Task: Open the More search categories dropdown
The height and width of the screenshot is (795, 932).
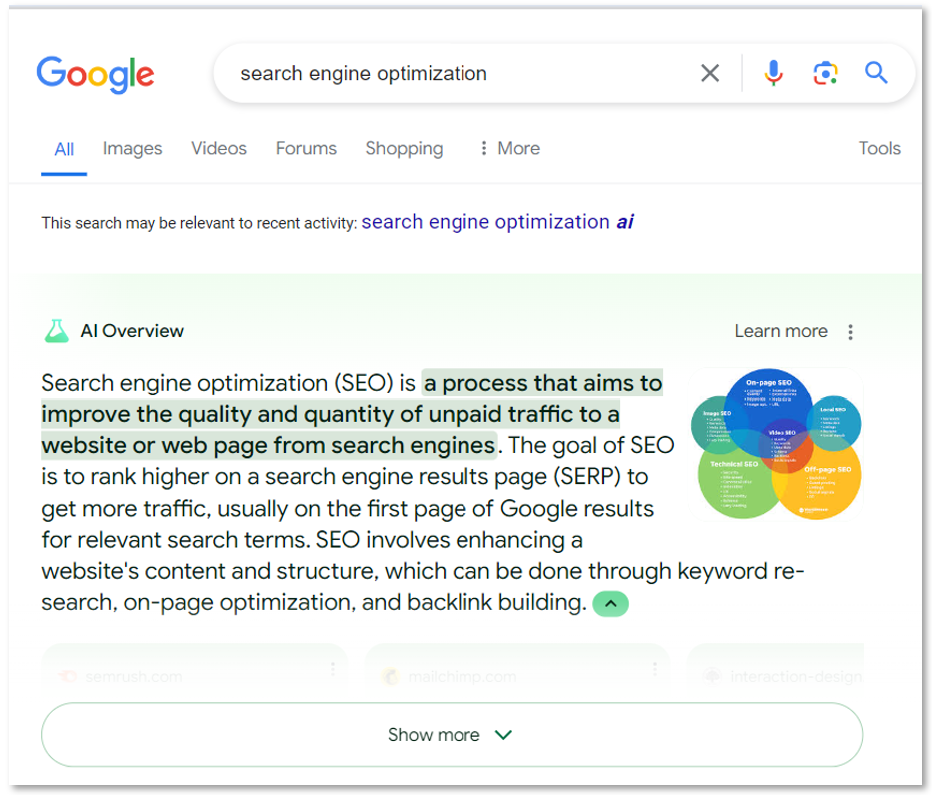Action: pyautogui.click(x=507, y=148)
